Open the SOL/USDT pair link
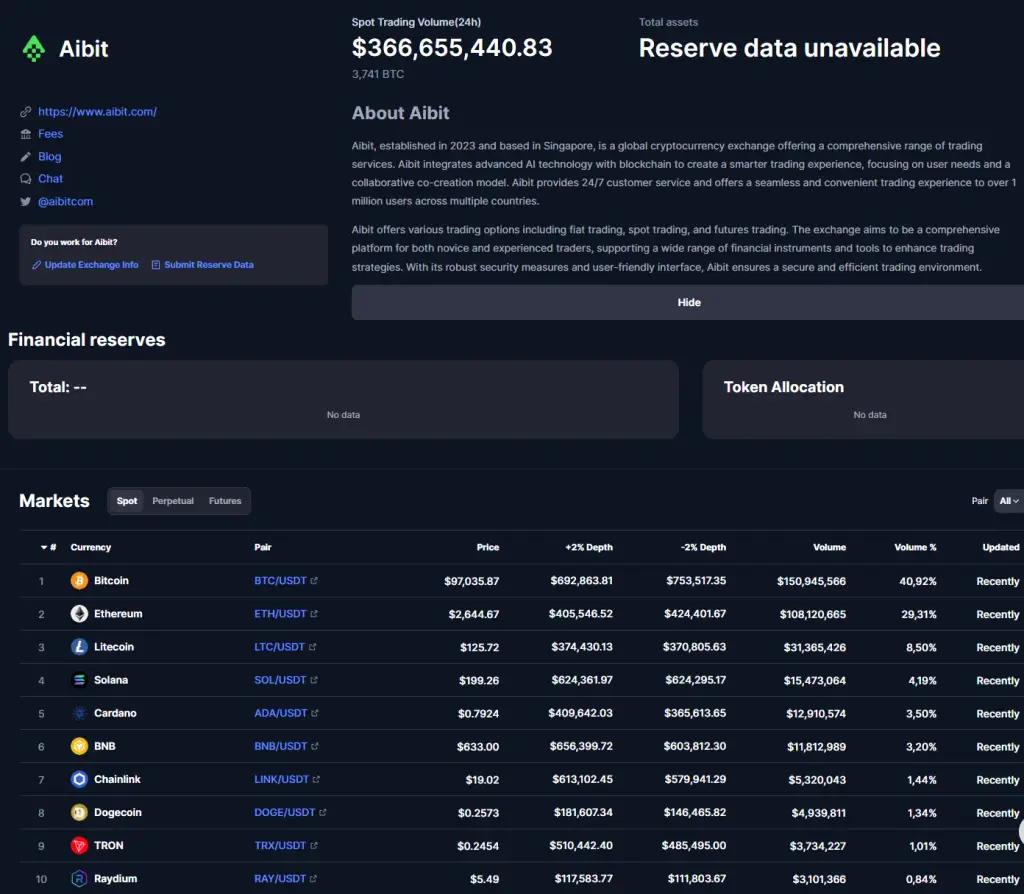This screenshot has height=894, width=1024. [x=280, y=680]
